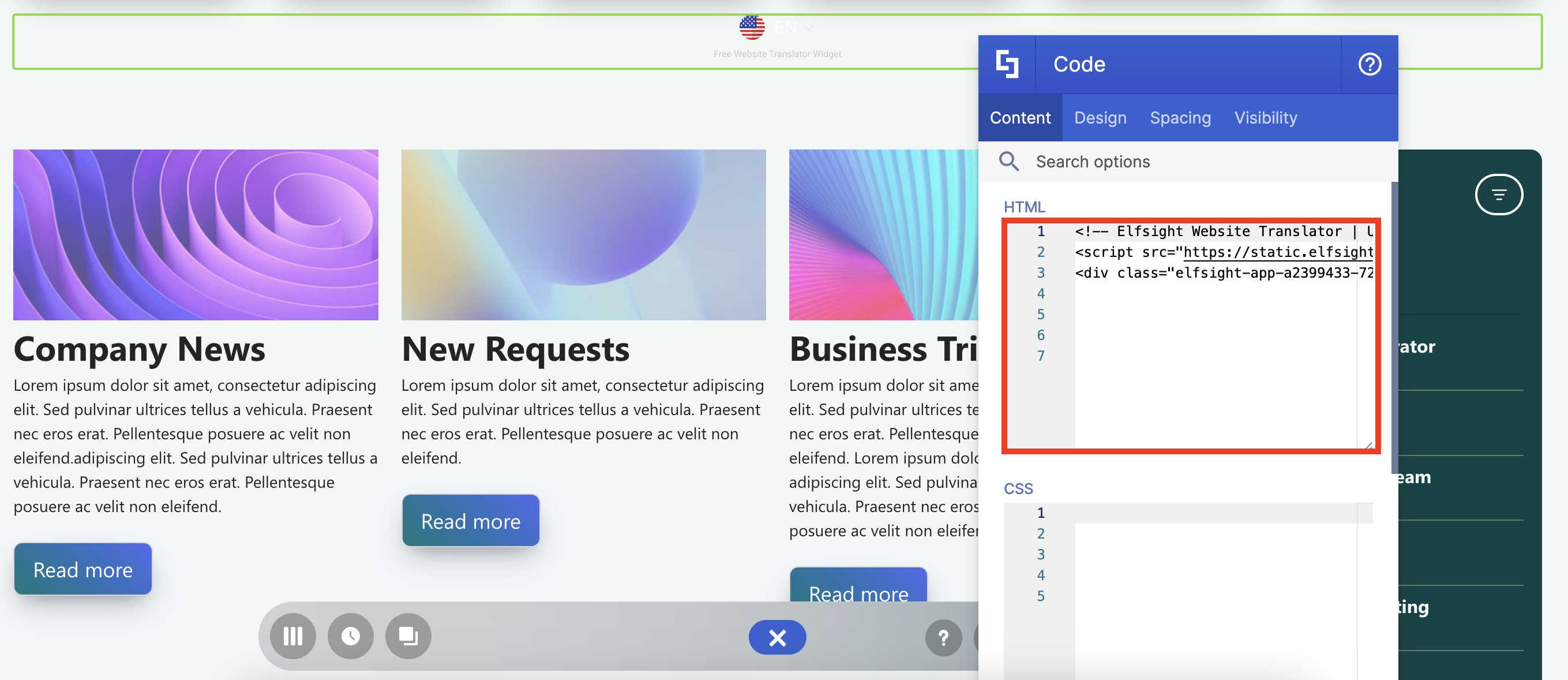
Task: Click Read more under New Requests
Action: pyautogui.click(x=471, y=521)
